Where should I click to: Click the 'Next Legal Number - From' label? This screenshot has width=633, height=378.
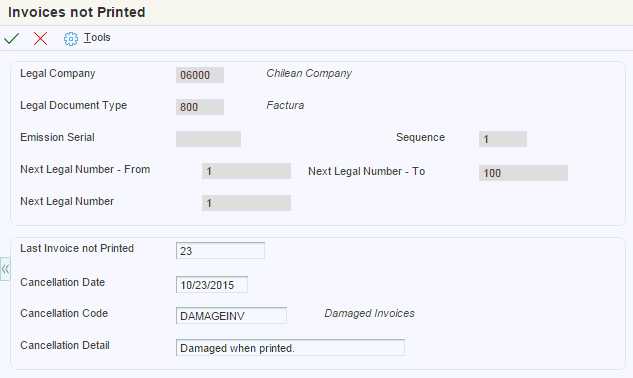85,169
